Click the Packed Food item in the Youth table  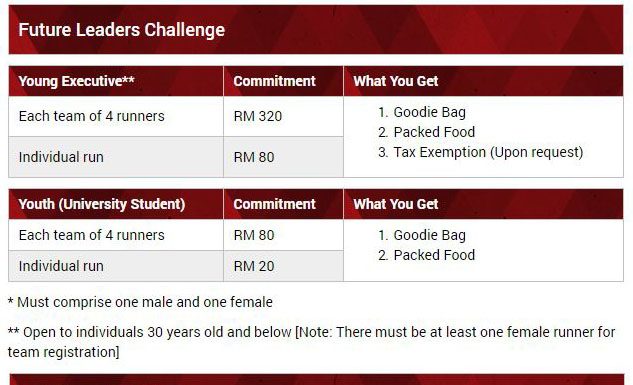(x=426, y=255)
